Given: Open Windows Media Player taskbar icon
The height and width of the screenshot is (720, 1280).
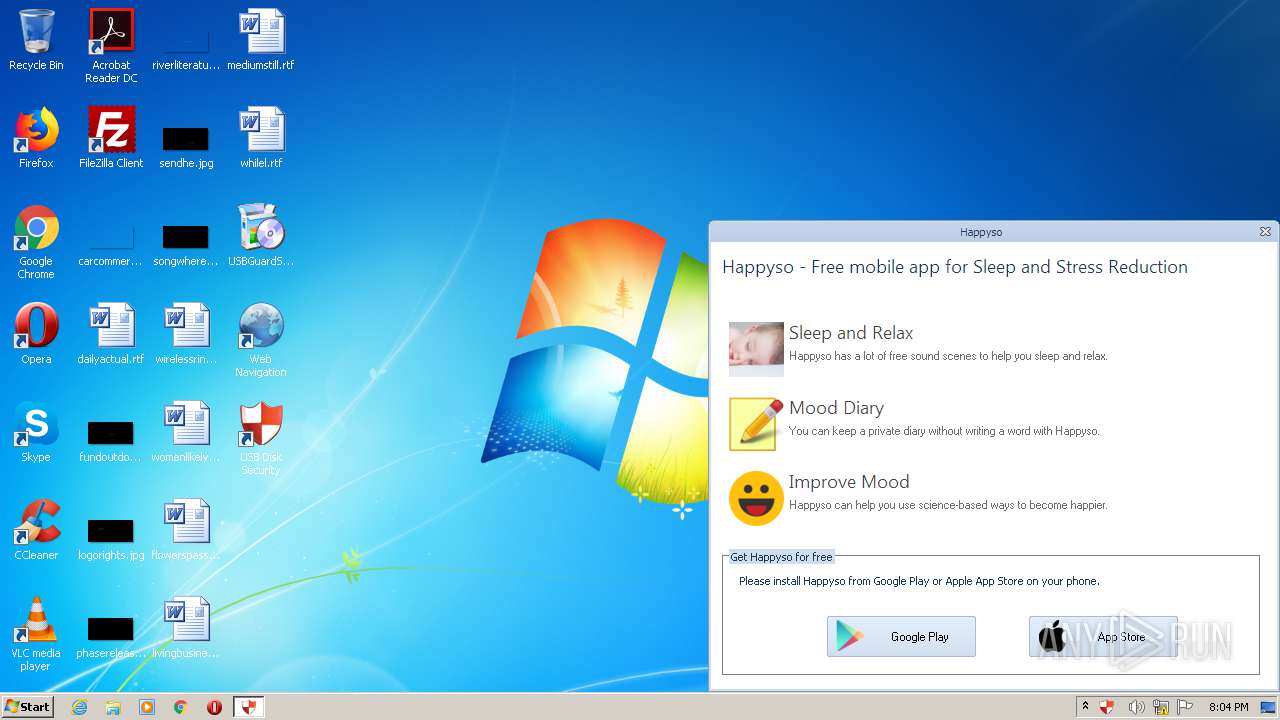Looking at the screenshot, I should point(147,707).
